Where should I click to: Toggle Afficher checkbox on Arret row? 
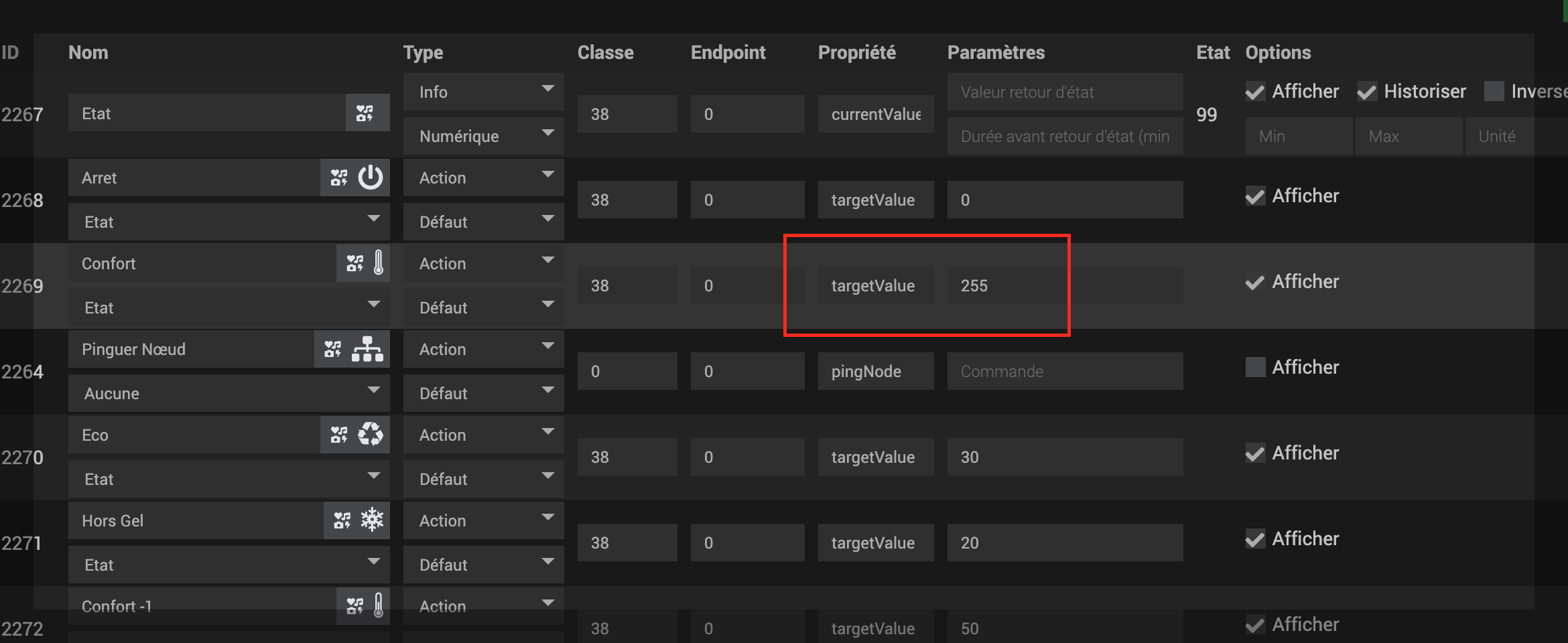click(x=1255, y=196)
